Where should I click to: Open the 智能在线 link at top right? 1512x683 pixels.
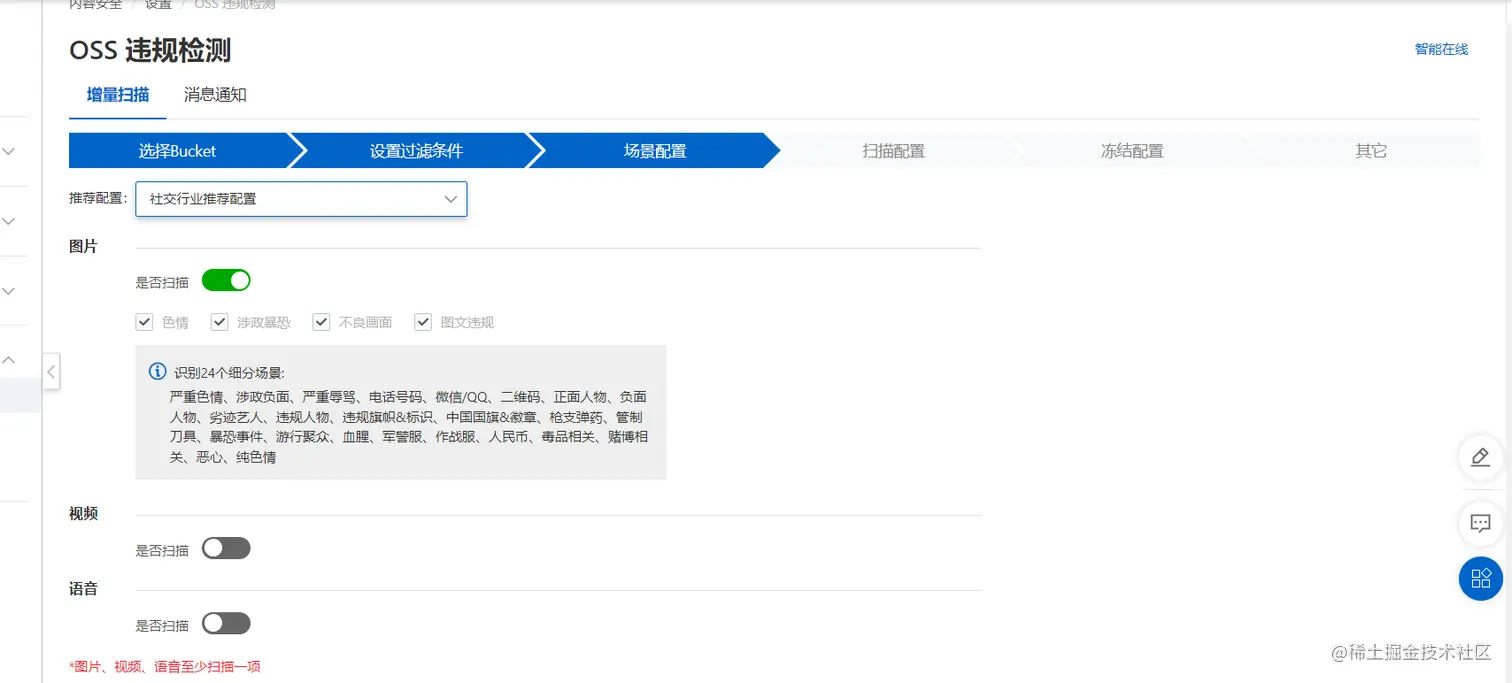(x=1440, y=47)
